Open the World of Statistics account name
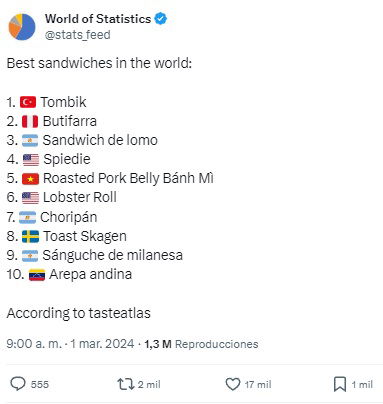This screenshot has height=404, width=383. click(98, 19)
